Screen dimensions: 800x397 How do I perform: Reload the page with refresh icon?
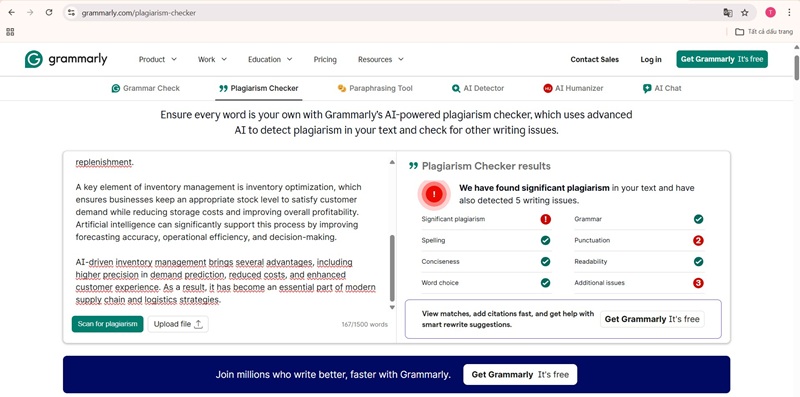click(49, 13)
